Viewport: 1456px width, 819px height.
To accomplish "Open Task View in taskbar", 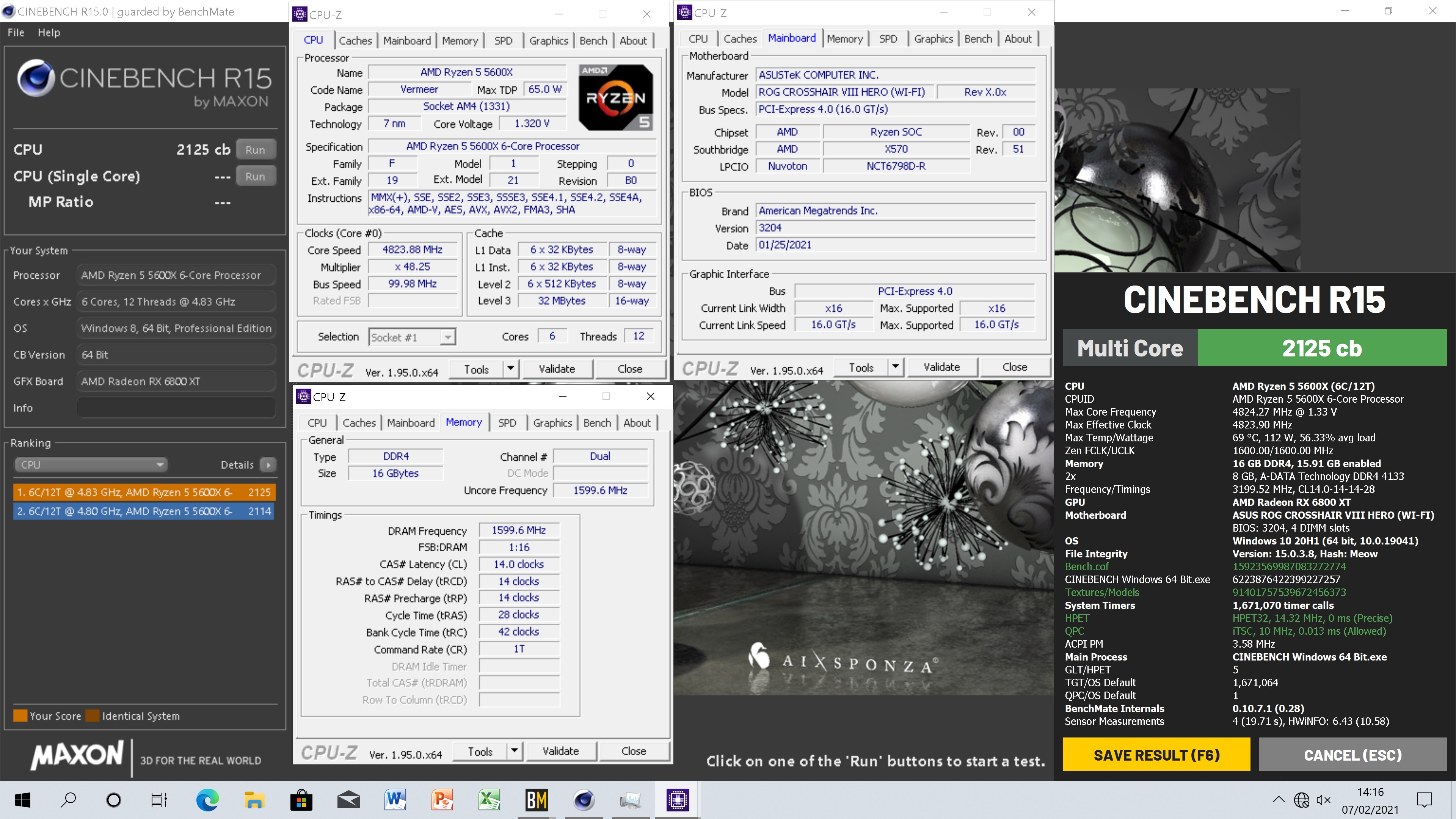I will coord(159,800).
